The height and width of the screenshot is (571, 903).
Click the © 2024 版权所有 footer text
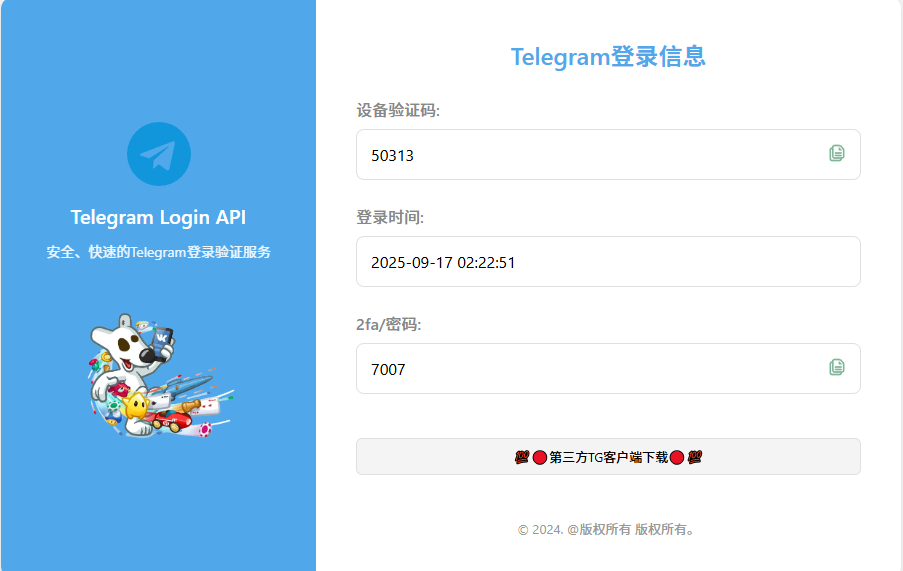606,529
